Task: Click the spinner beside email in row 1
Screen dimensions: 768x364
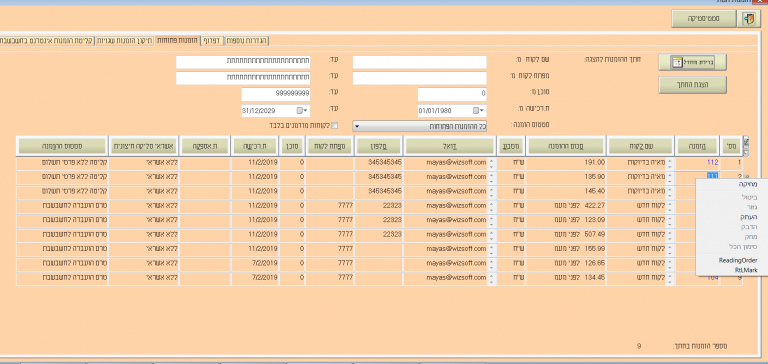Action: pyautogui.click(x=491, y=163)
